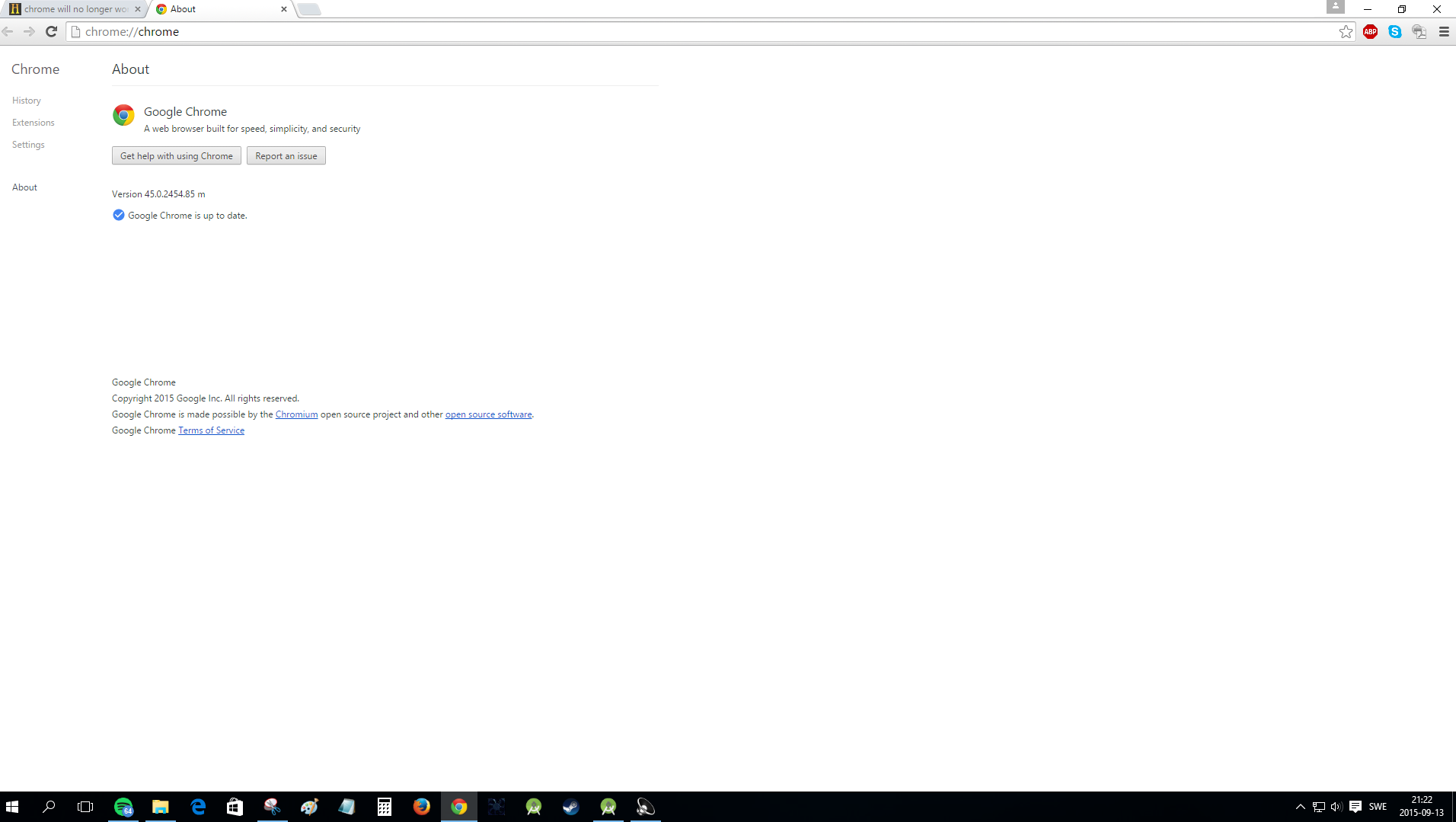
Task: Open File Explorer from the taskbar
Action: 161,807
